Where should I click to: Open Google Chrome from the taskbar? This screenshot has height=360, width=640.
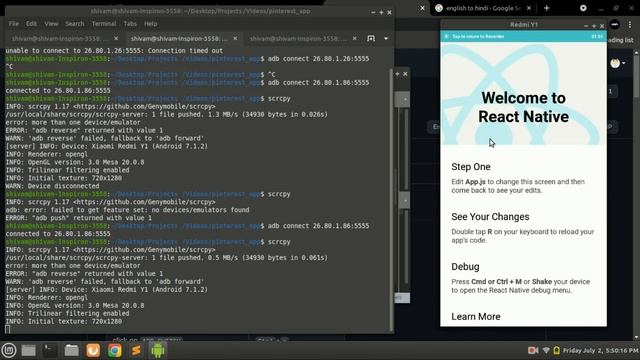tap(115, 350)
